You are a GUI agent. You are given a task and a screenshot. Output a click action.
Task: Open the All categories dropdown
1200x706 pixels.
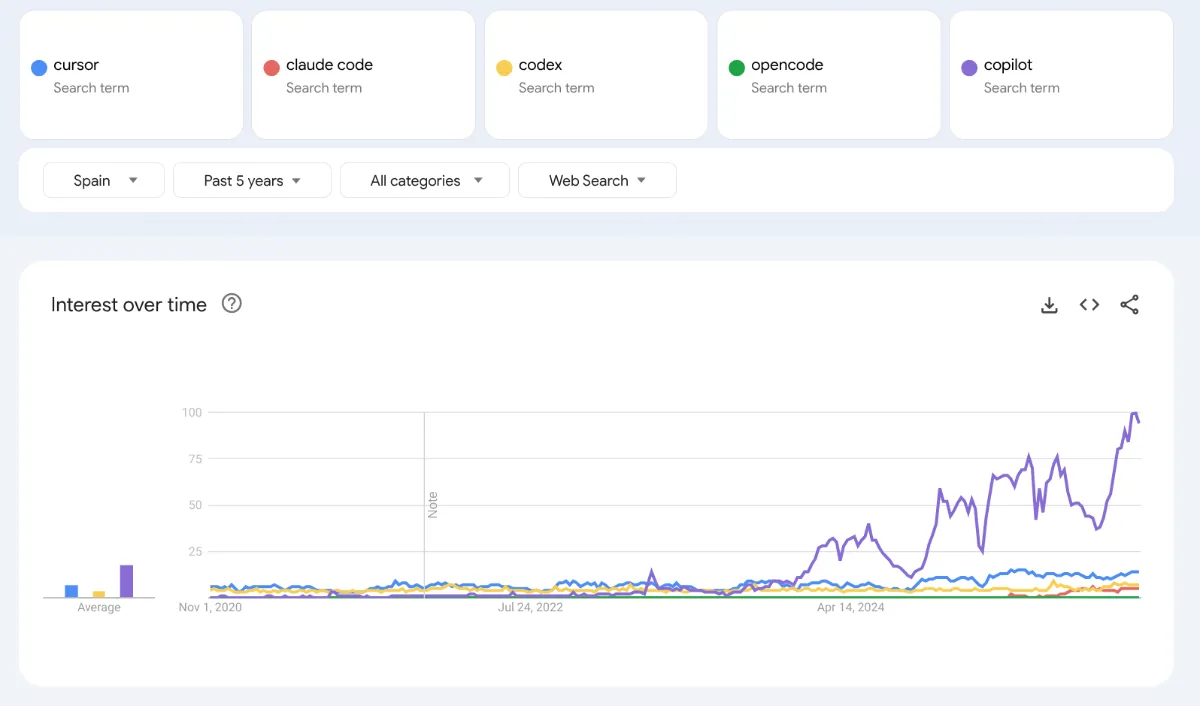coord(425,181)
